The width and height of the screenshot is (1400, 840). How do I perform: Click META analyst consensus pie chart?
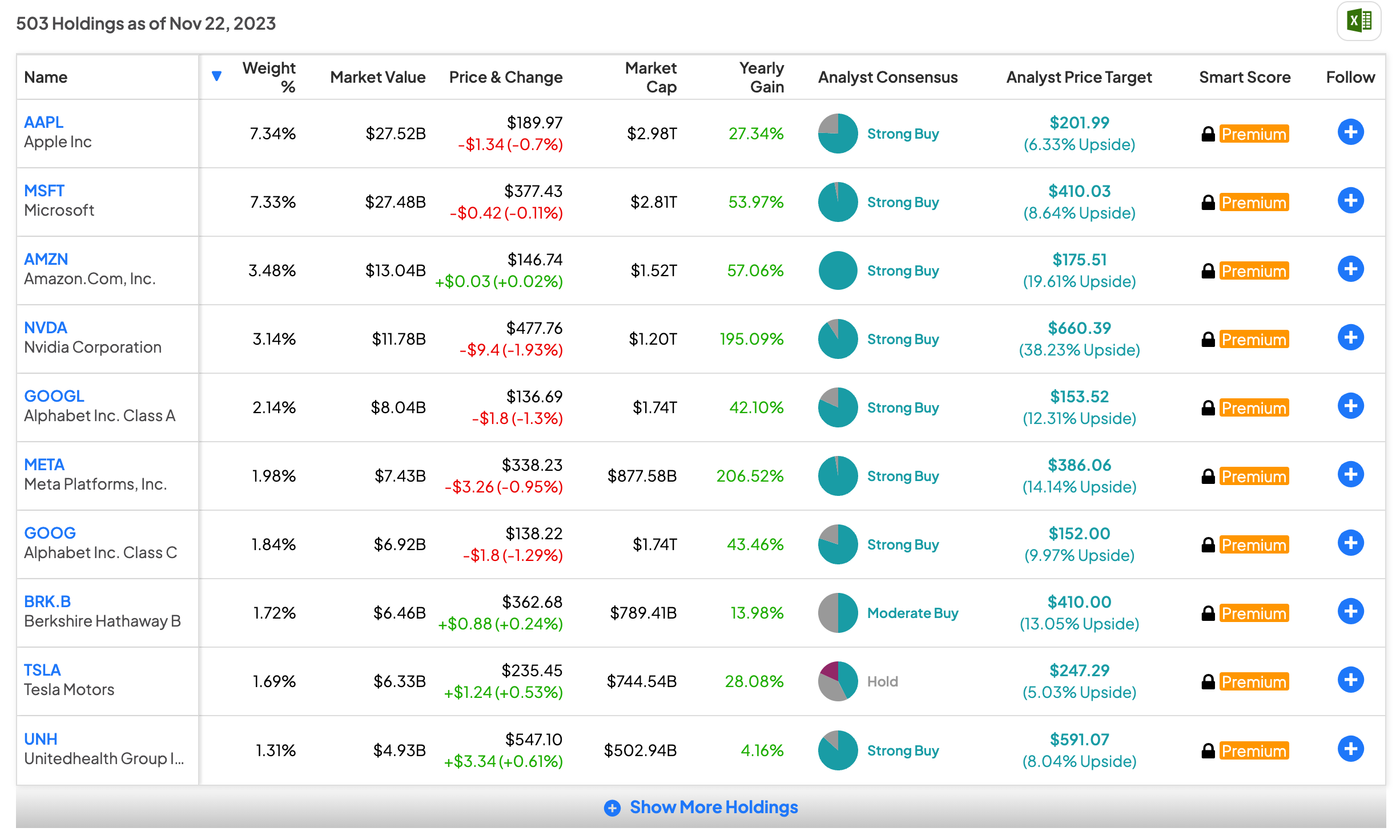pos(838,476)
